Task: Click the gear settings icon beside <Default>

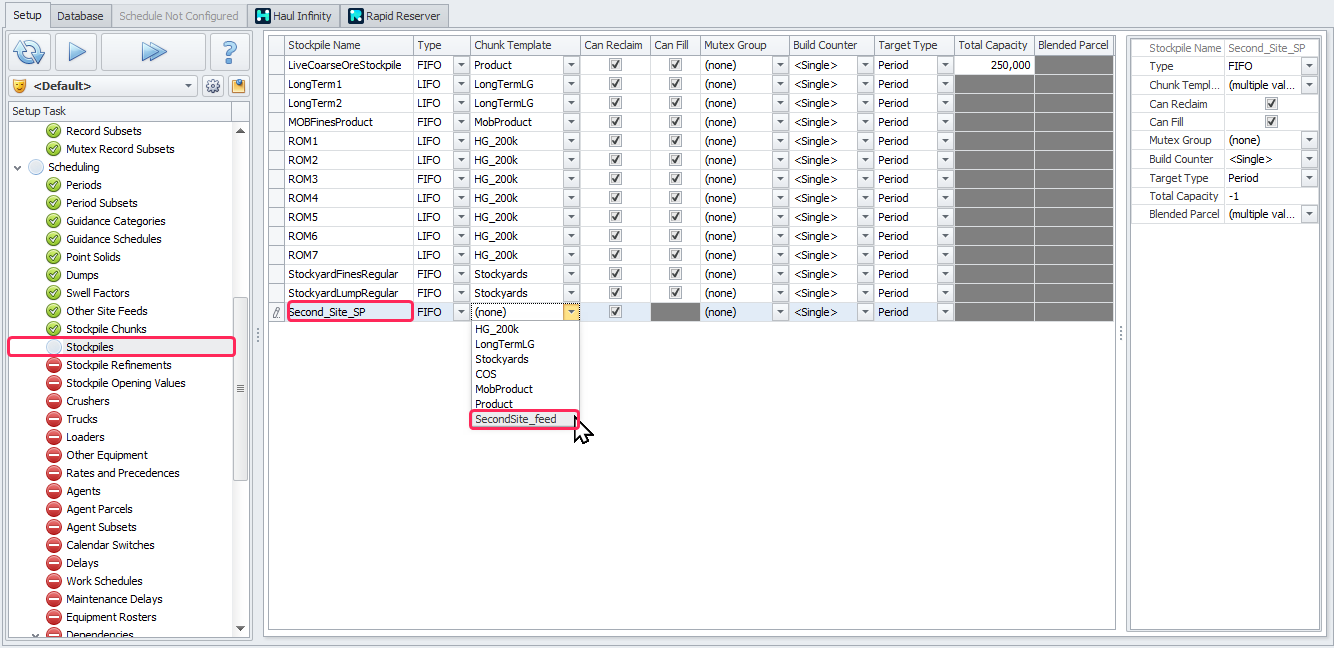Action: tap(213, 86)
